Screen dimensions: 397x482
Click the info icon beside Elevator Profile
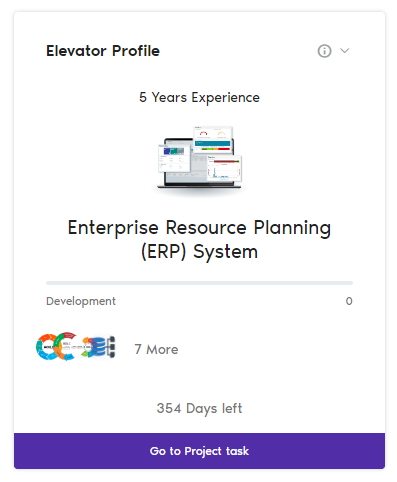324,51
